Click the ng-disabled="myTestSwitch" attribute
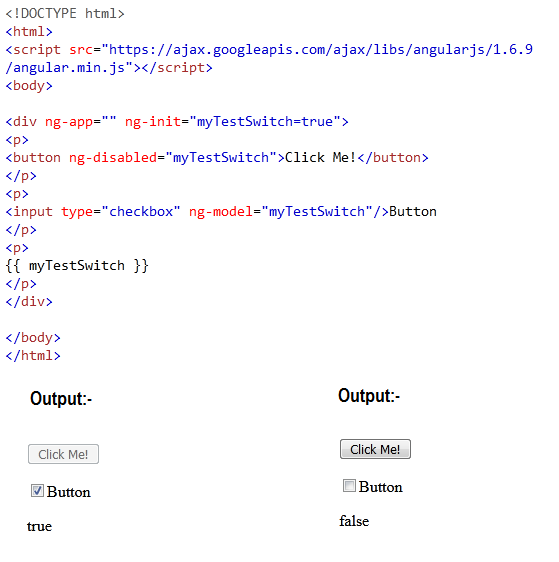The height and width of the screenshot is (562, 559). [173, 158]
